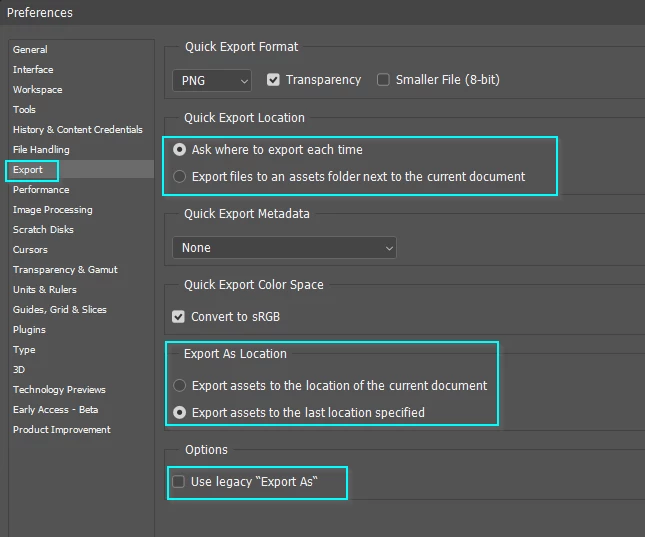Switch to Transparency & Gamut settings
The image size is (645, 537).
65,270
